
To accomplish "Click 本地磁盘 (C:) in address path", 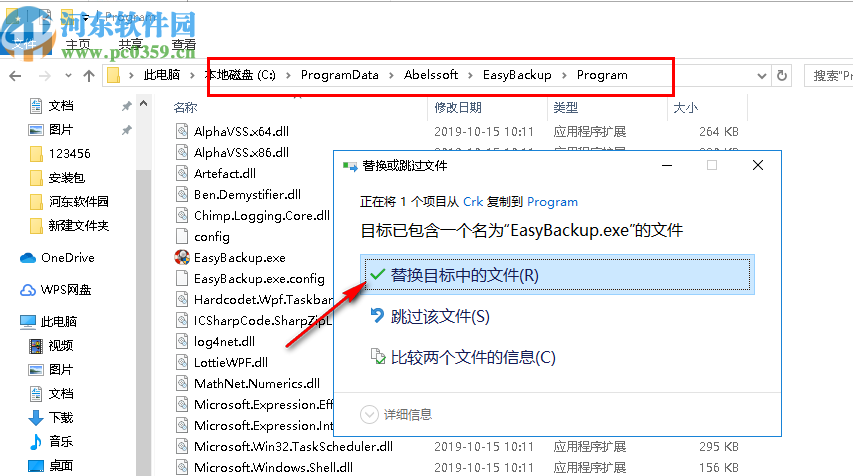I will pyautogui.click(x=240, y=75).
